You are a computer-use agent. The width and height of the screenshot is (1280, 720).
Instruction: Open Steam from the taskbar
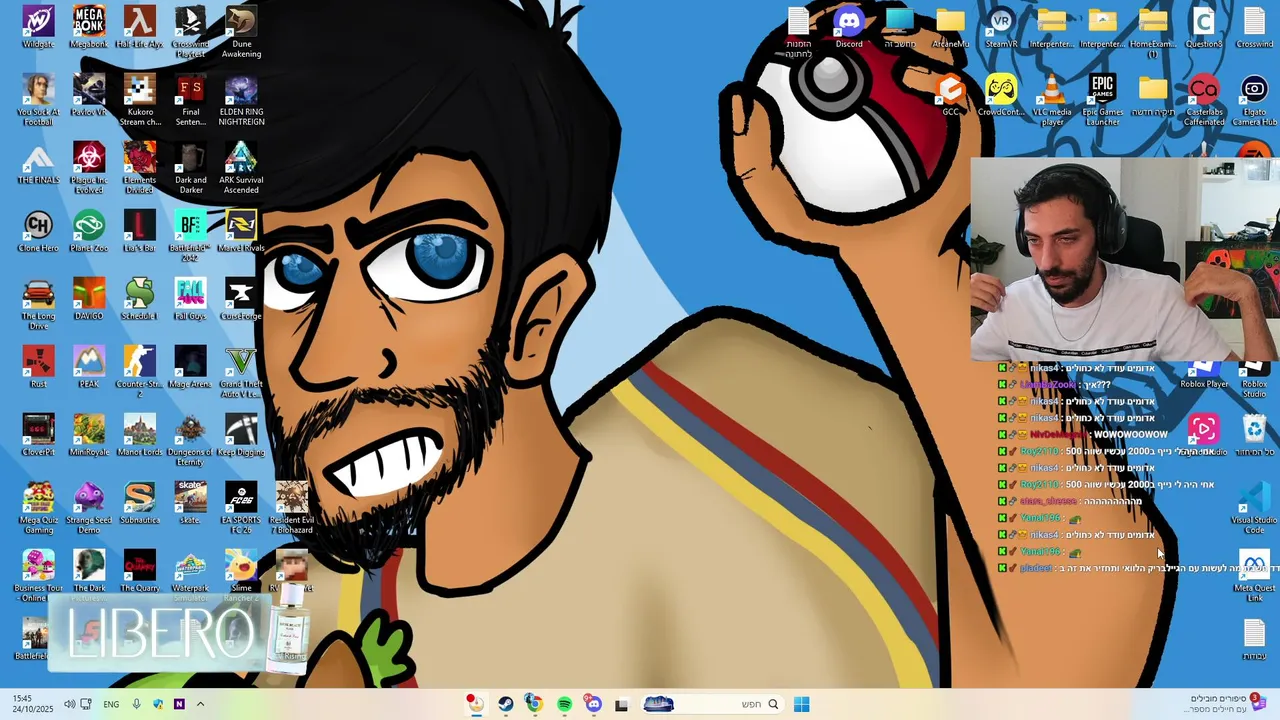[506, 705]
